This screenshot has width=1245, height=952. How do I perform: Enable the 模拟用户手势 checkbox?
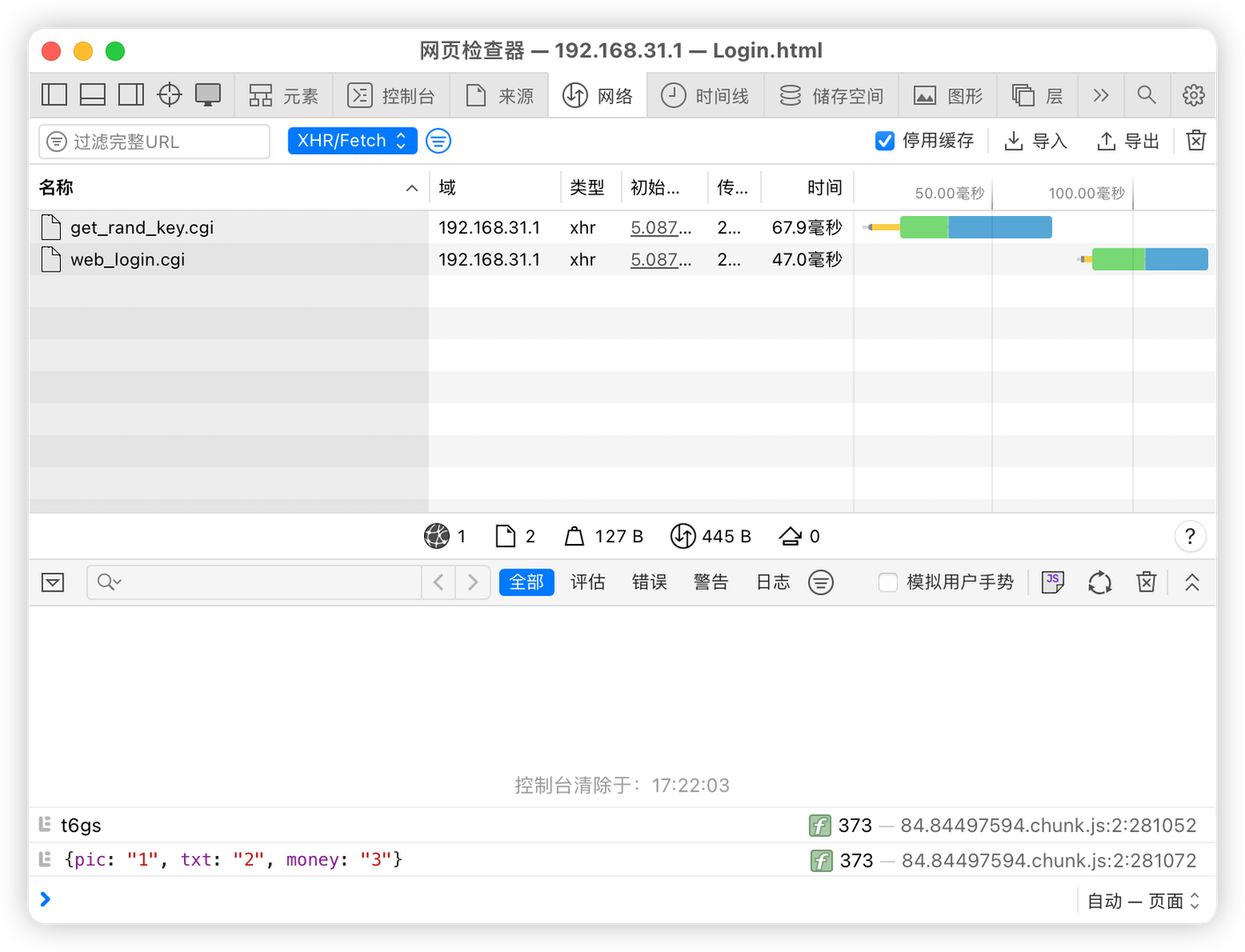click(x=888, y=583)
